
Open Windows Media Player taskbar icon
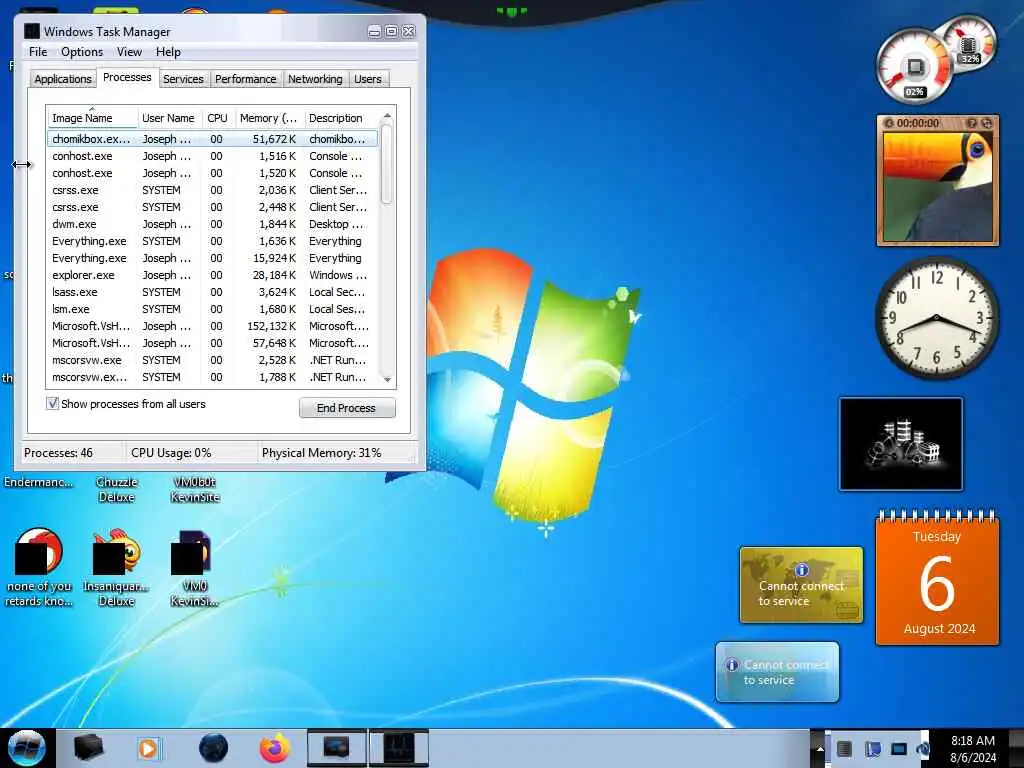(148, 748)
